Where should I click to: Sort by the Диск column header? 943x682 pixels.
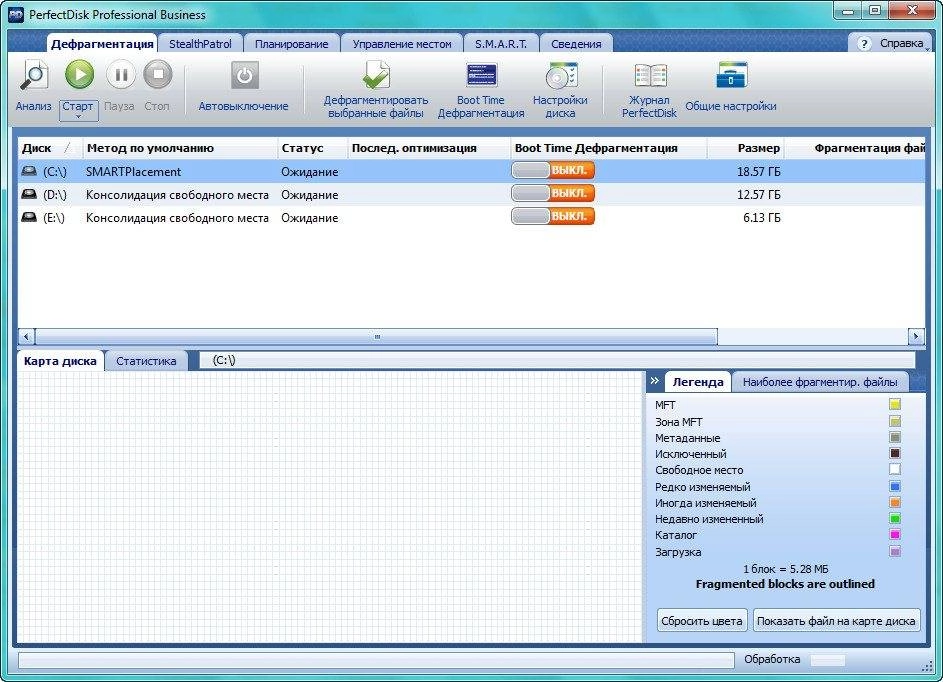tap(49, 148)
